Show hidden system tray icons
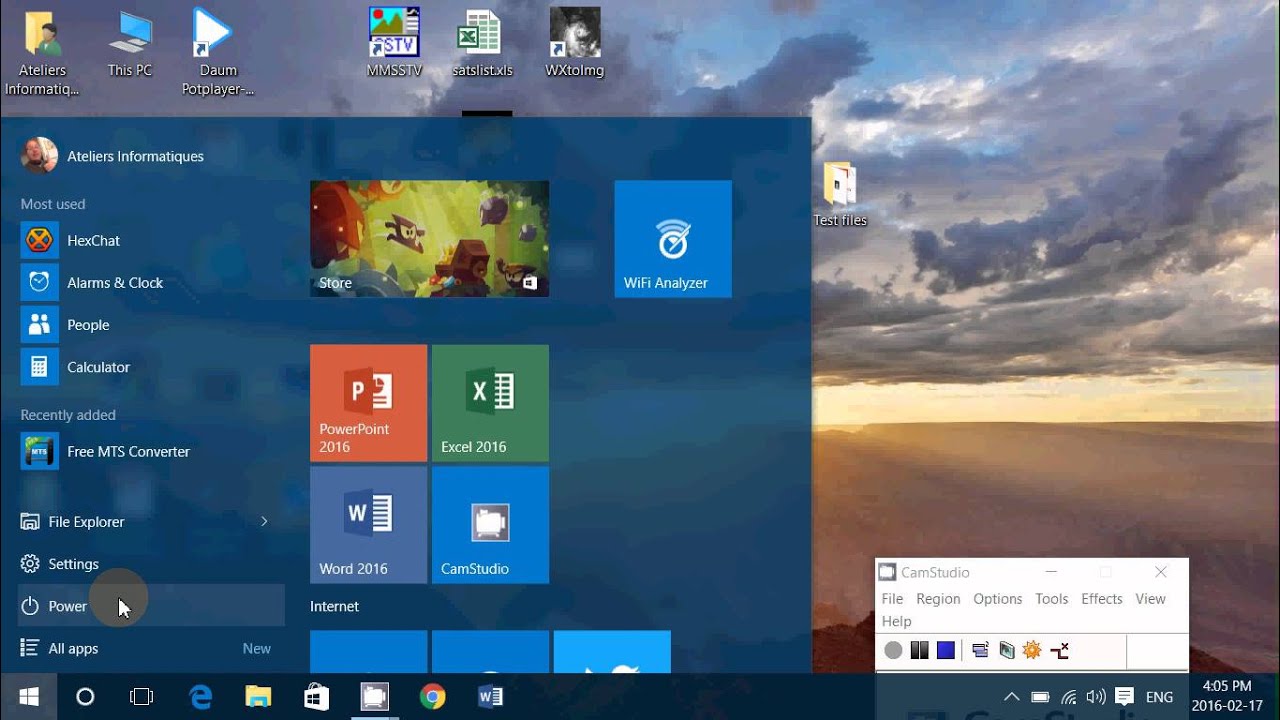 [1012, 697]
